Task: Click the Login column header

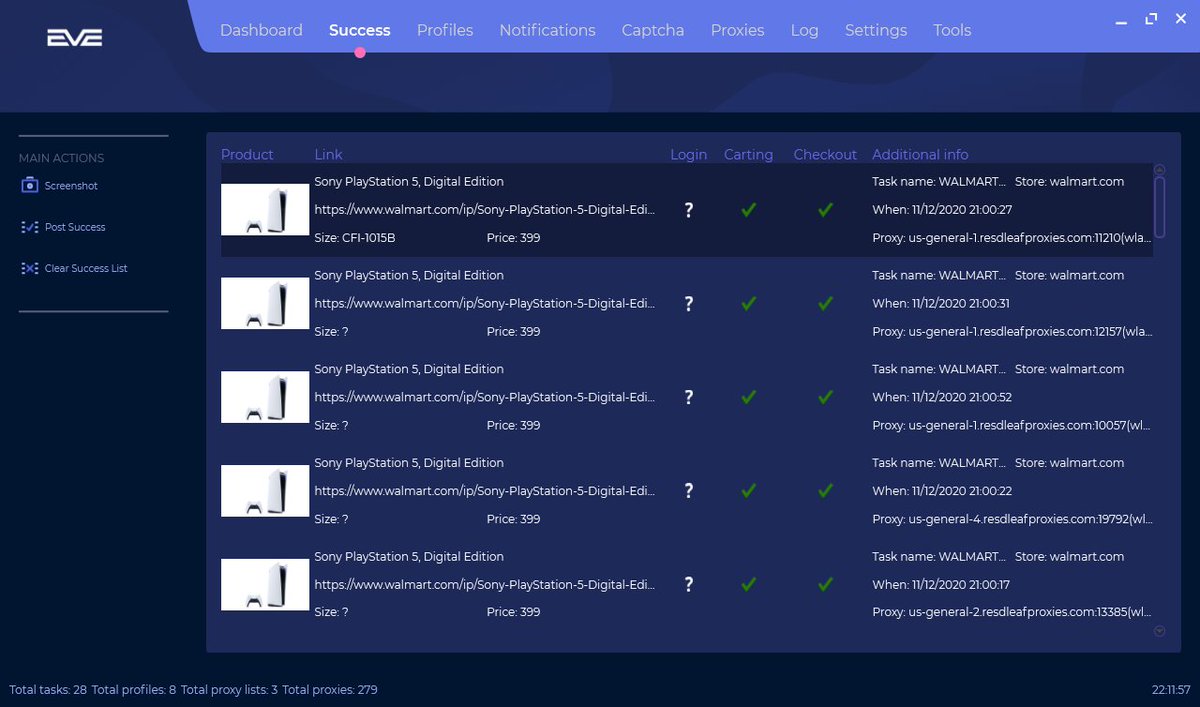Action: (x=688, y=154)
